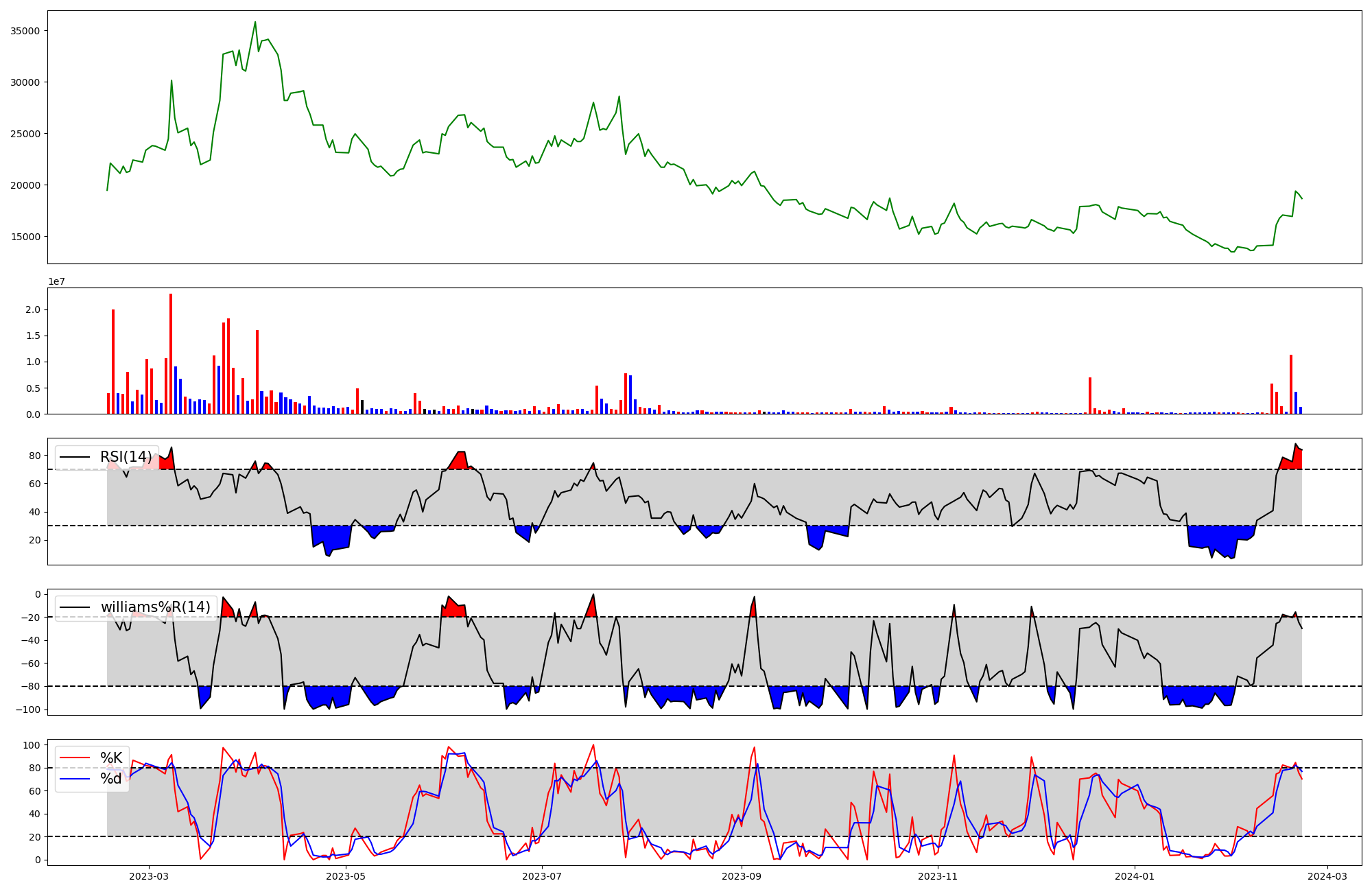Viewport: 1372px width, 892px height.
Task: Click the williams%R(14) legend label
Action: click(155, 607)
